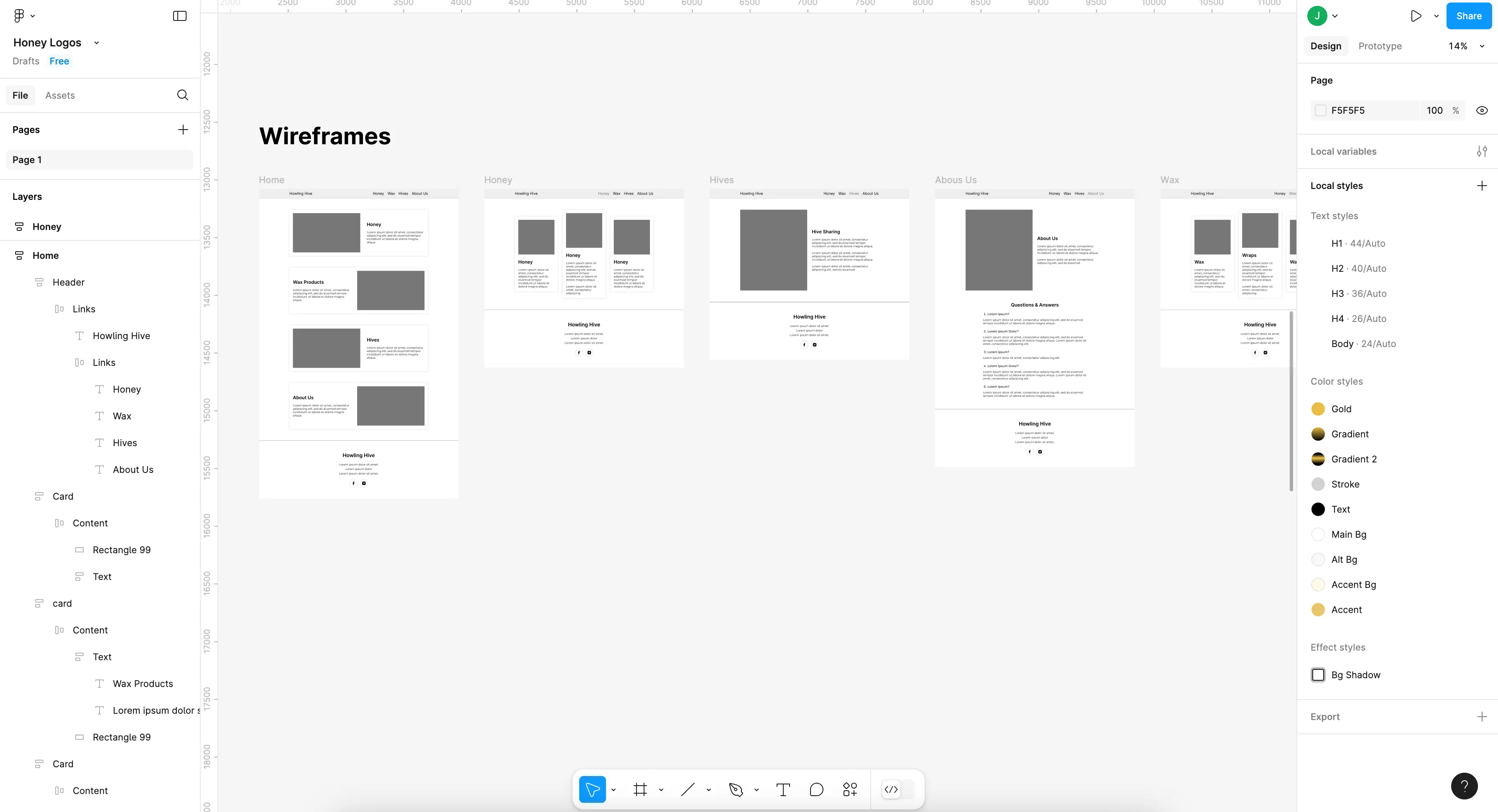Screen dimensions: 1498x812
Task: Open the Figma main menu icon
Action: (x=19, y=16)
